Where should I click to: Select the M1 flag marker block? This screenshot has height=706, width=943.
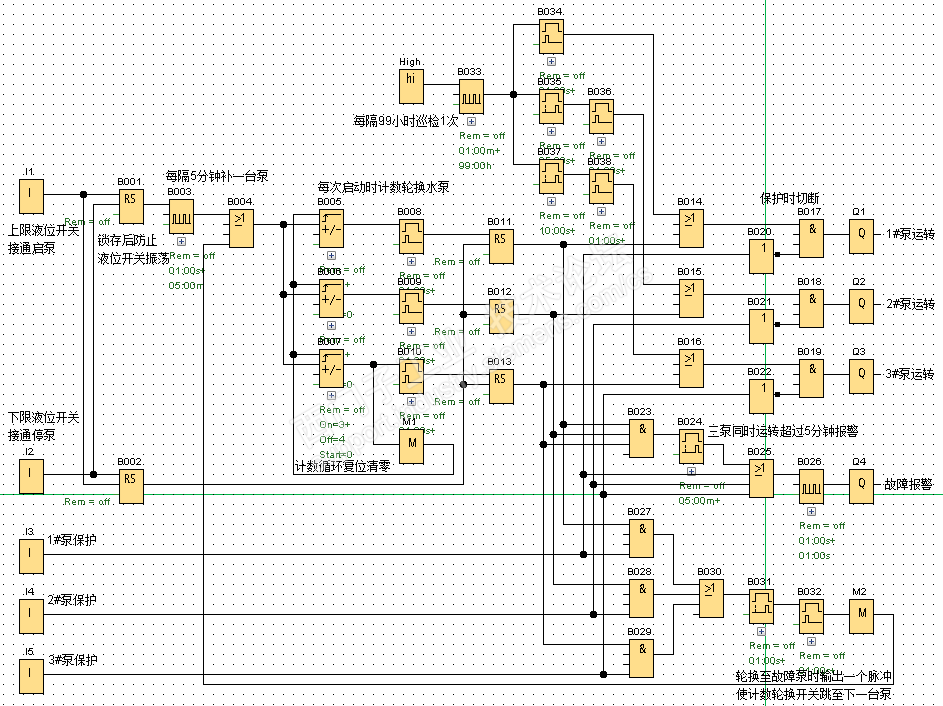(x=412, y=446)
